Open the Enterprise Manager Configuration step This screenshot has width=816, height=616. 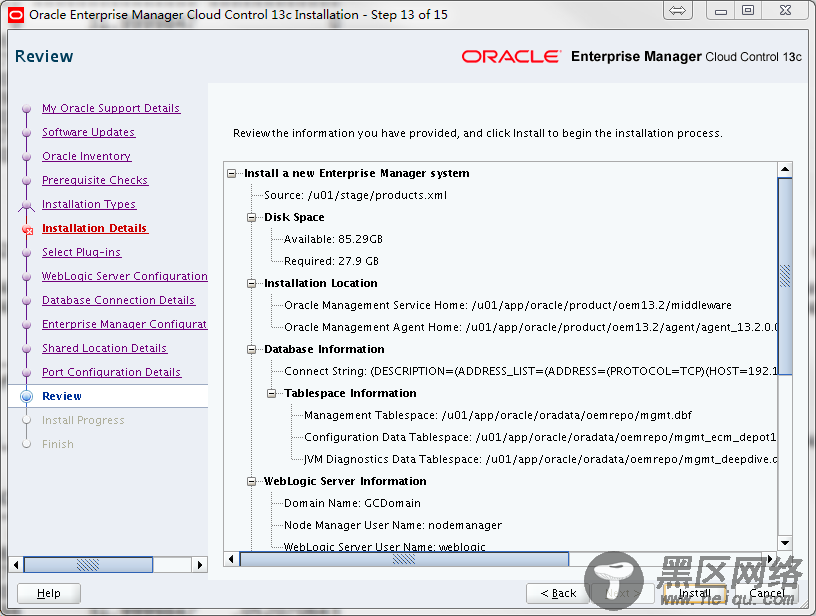[124, 324]
